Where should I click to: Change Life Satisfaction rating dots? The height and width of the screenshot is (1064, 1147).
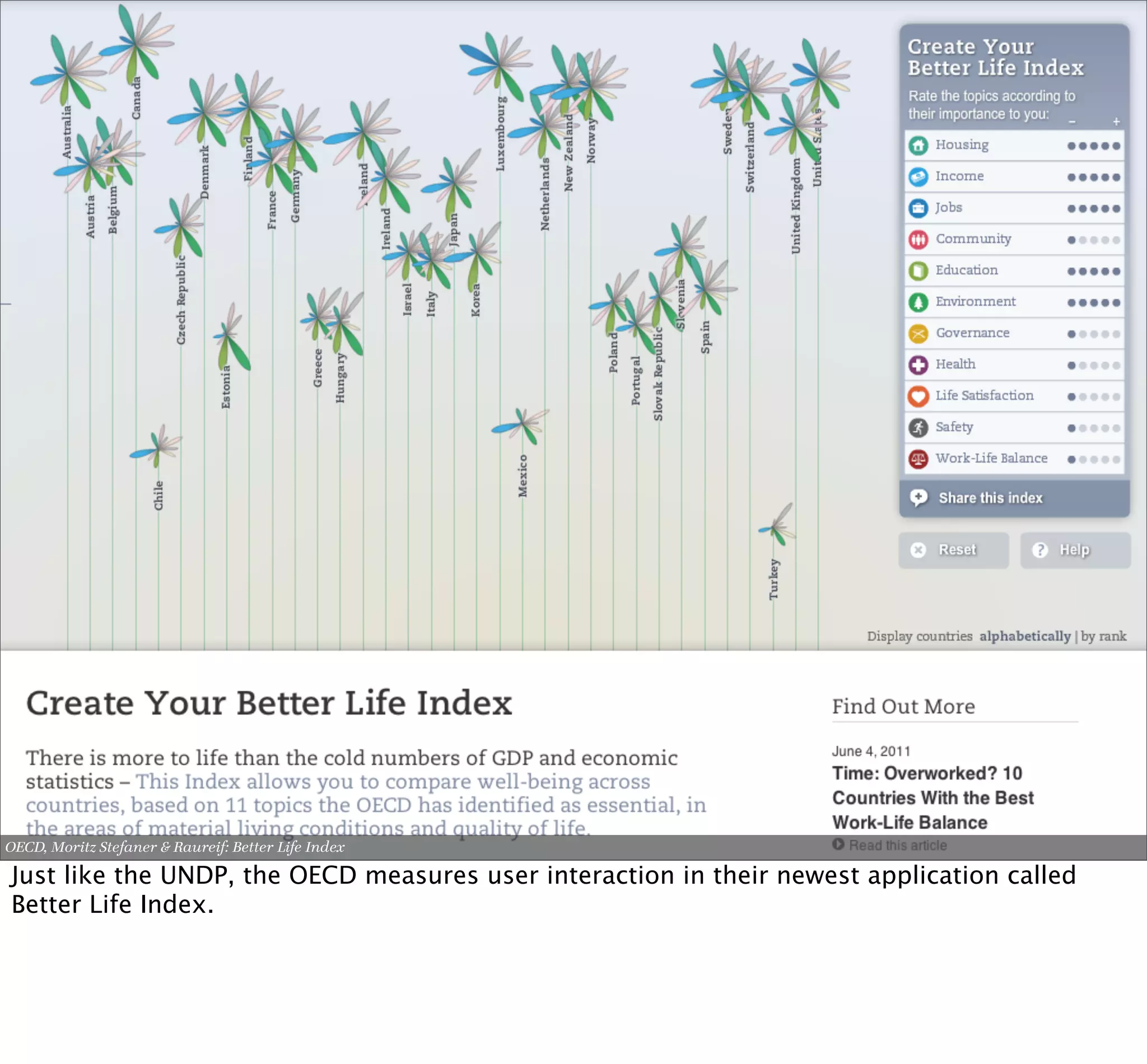tap(1094, 396)
